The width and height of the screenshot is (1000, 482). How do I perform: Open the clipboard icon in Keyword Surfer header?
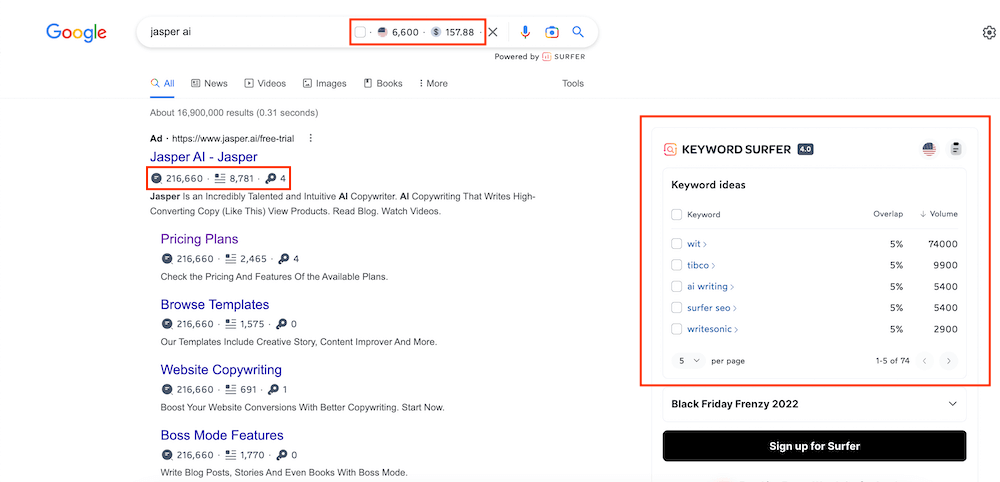coord(955,149)
